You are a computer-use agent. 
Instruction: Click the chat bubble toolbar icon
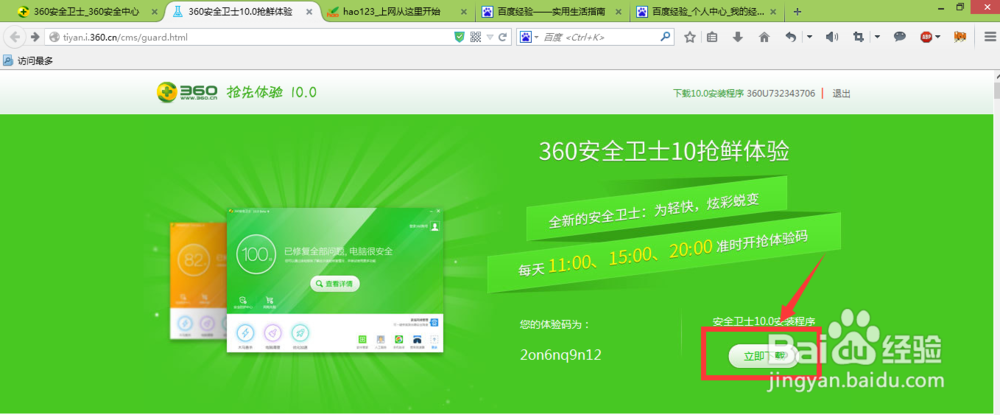pos(900,38)
